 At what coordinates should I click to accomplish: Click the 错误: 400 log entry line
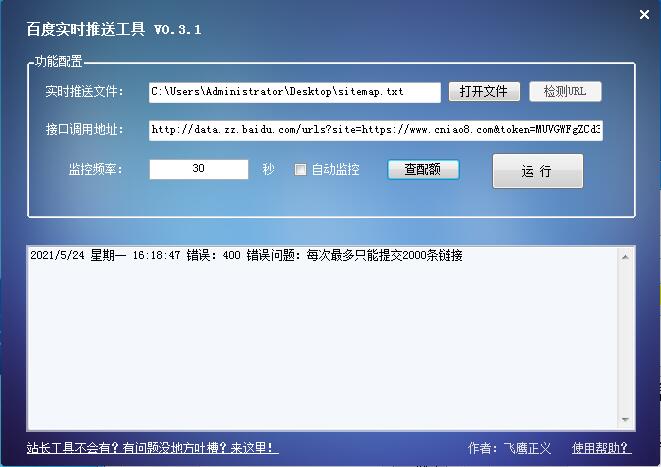(246, 255)
